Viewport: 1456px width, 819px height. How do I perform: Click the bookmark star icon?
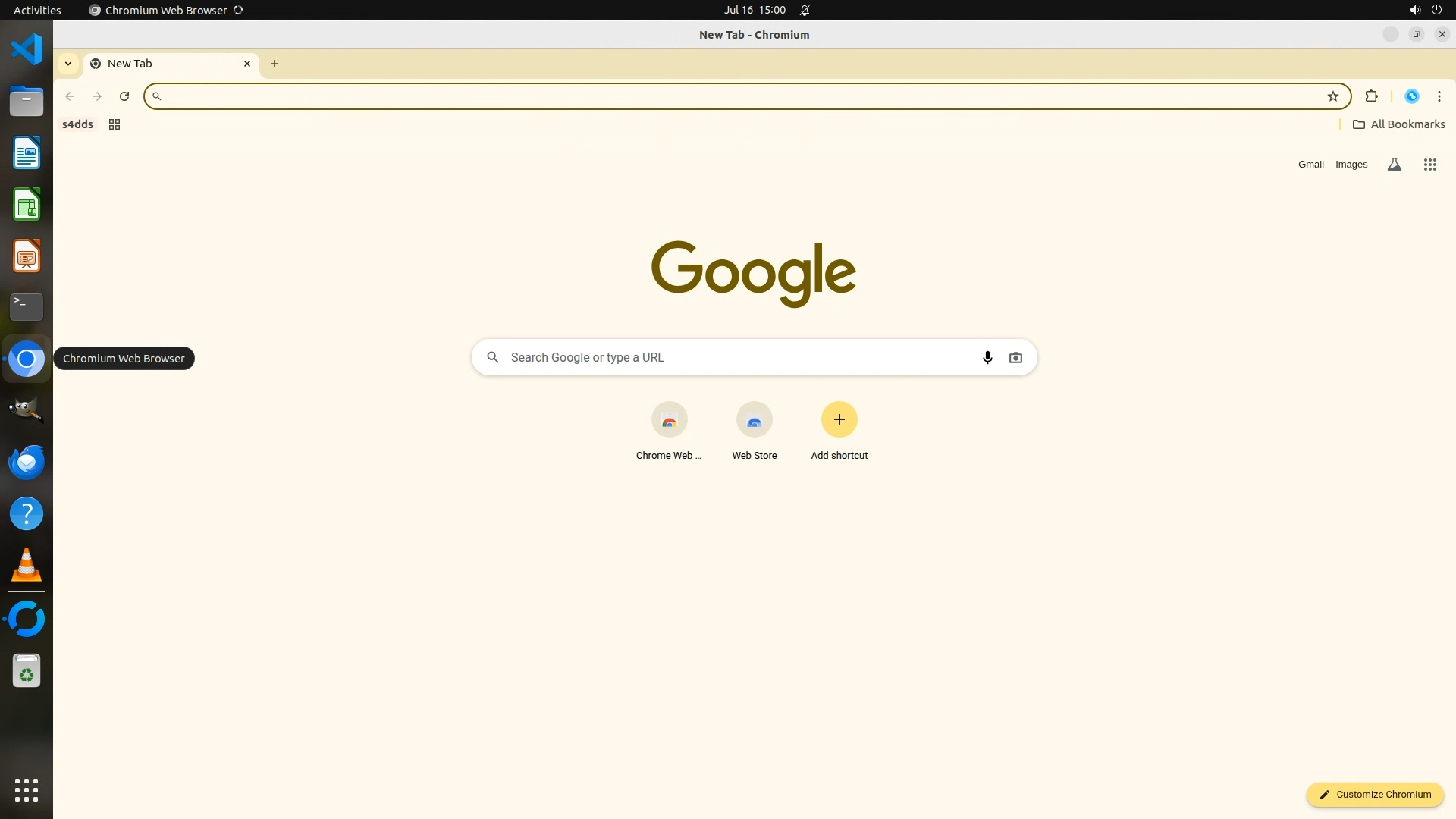1333,96
